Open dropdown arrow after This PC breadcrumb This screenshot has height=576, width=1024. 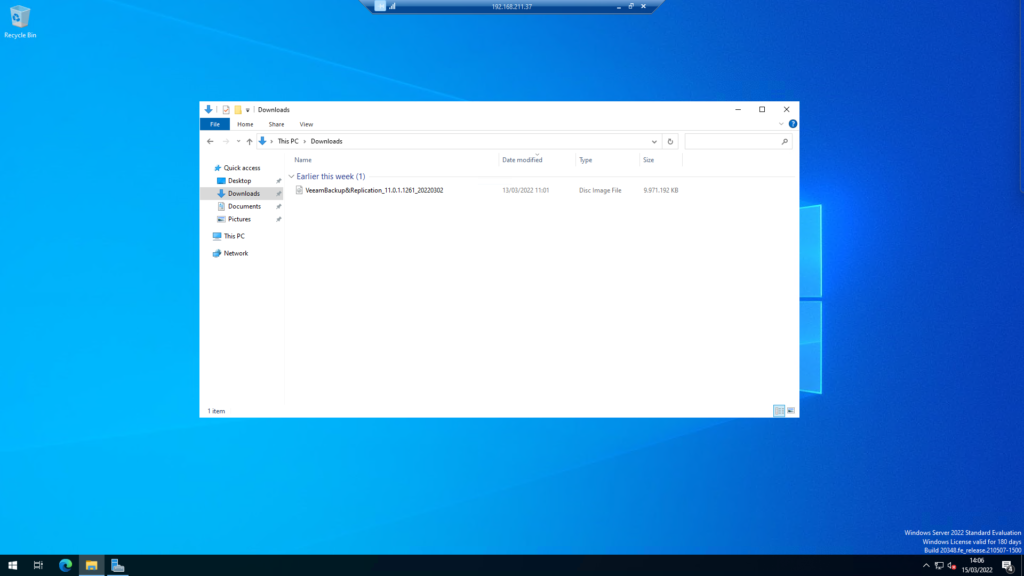point(304,141)
